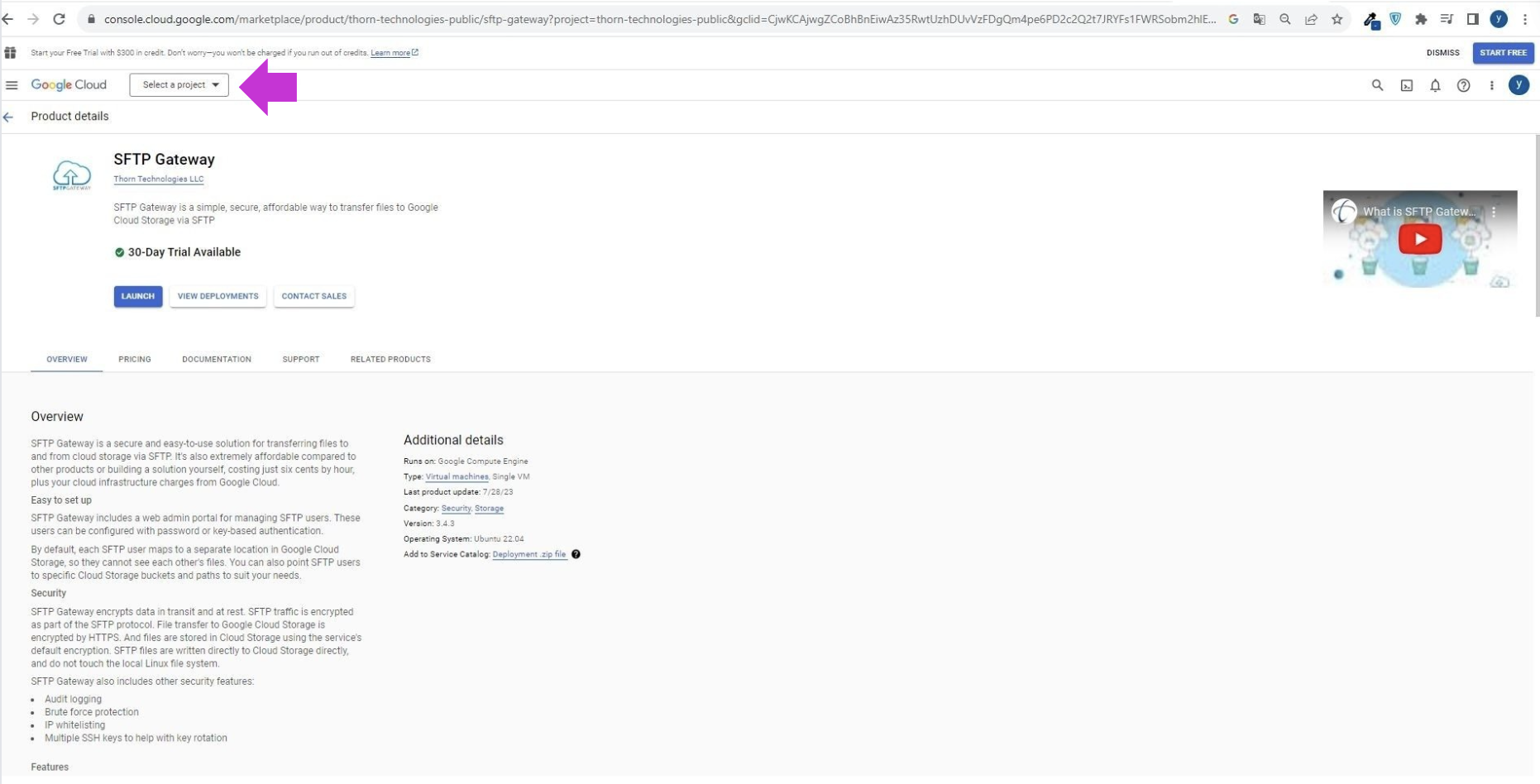This screenshot has width=1540, height=784.
Task: Open the blue shield VPN extension
Action: click(1395, 19)
